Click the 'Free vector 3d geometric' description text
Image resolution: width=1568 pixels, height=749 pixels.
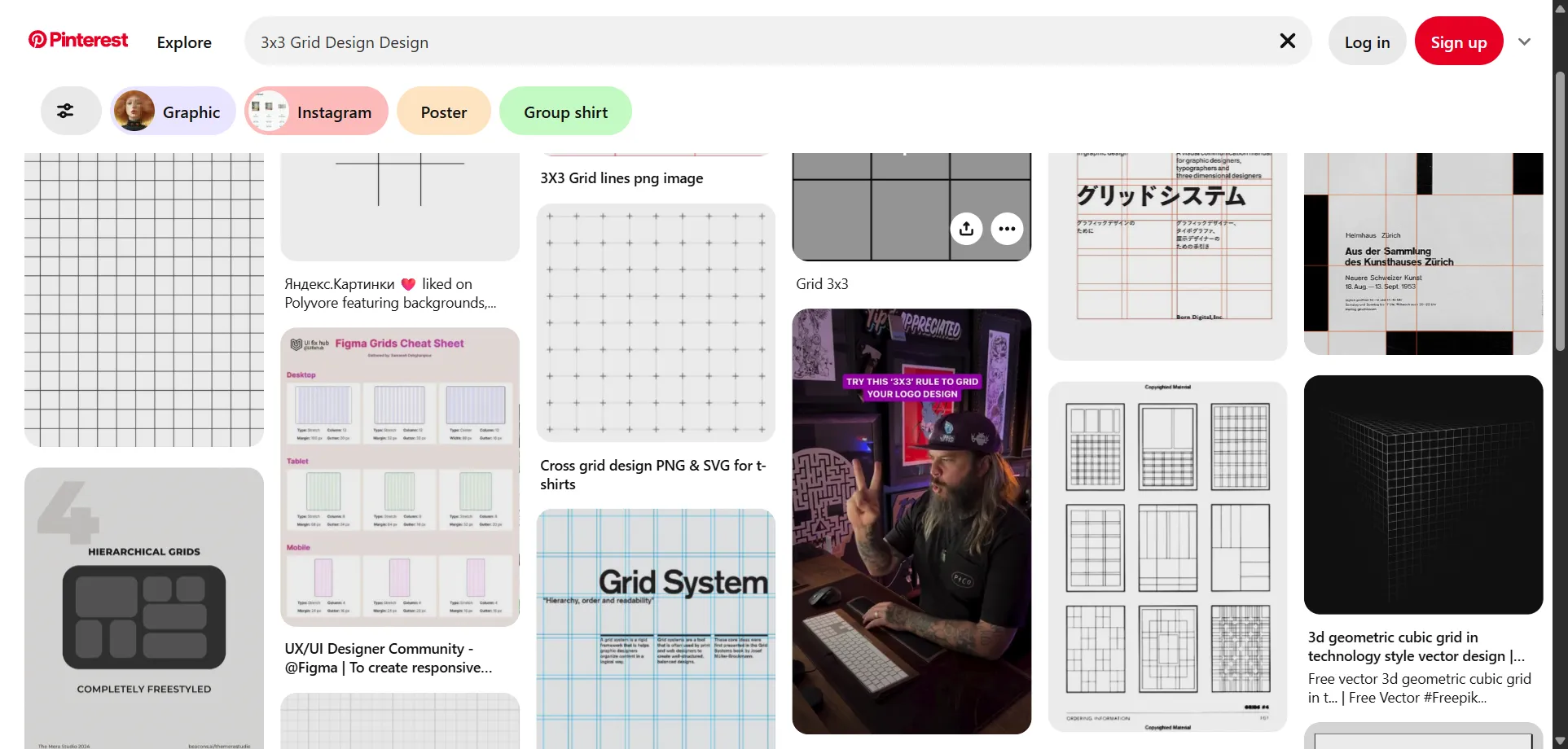pyautogui.click(x=1419, y=688)
